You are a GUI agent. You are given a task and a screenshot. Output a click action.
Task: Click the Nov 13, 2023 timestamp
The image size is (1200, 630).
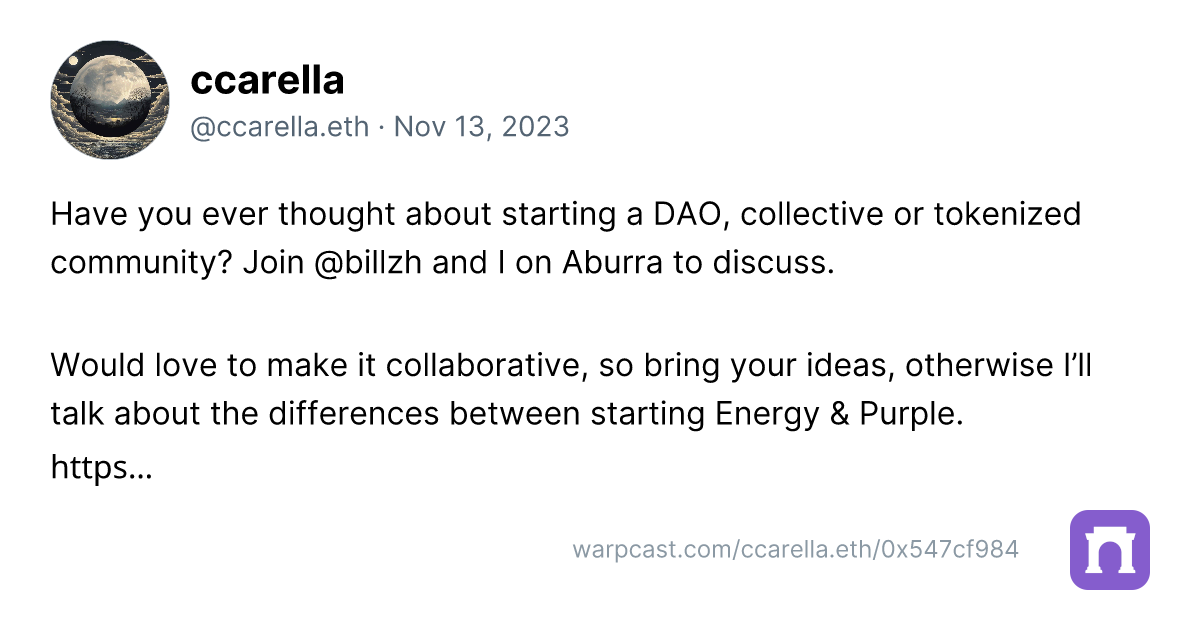click(x=481, y=127)
